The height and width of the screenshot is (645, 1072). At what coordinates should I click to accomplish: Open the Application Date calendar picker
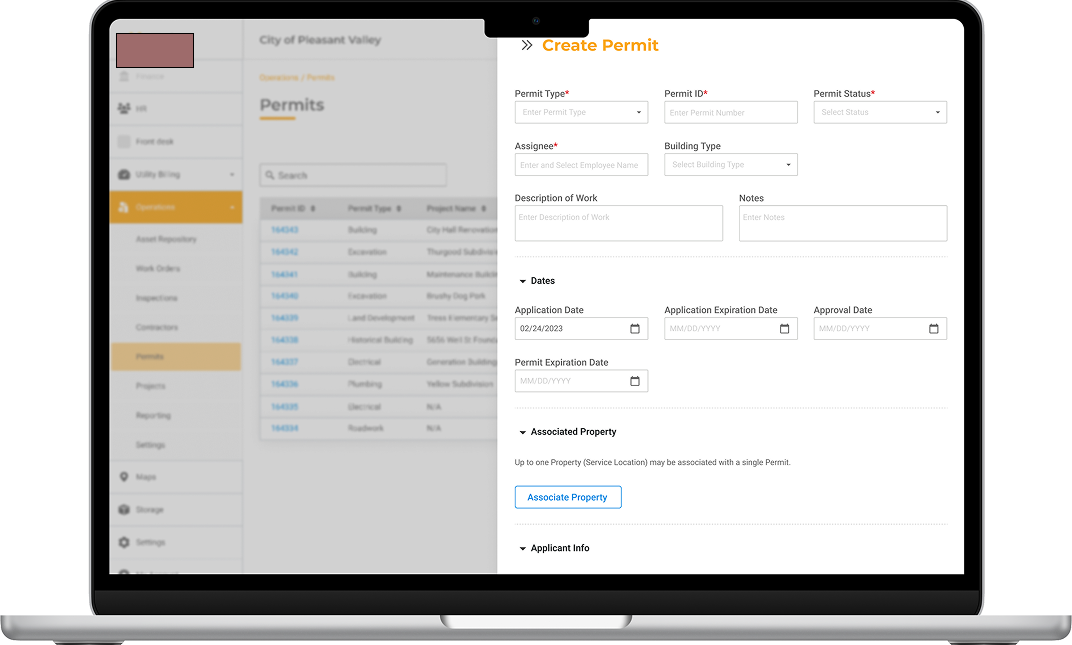635,328
